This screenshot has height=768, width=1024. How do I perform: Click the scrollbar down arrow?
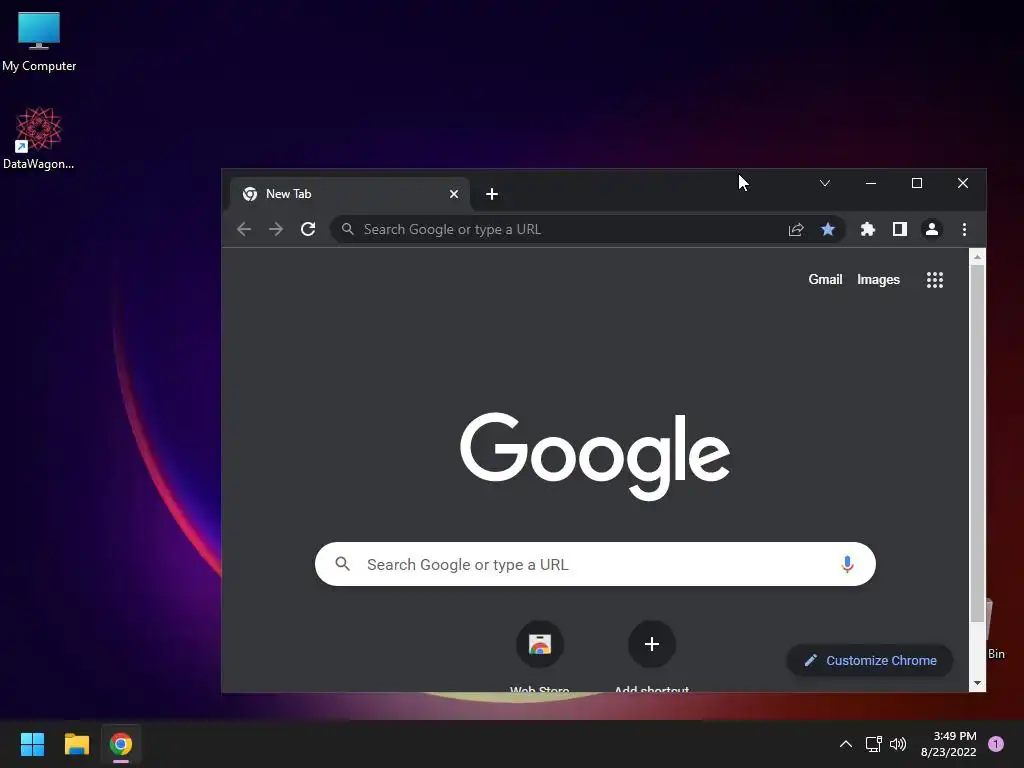pos(977,683)
